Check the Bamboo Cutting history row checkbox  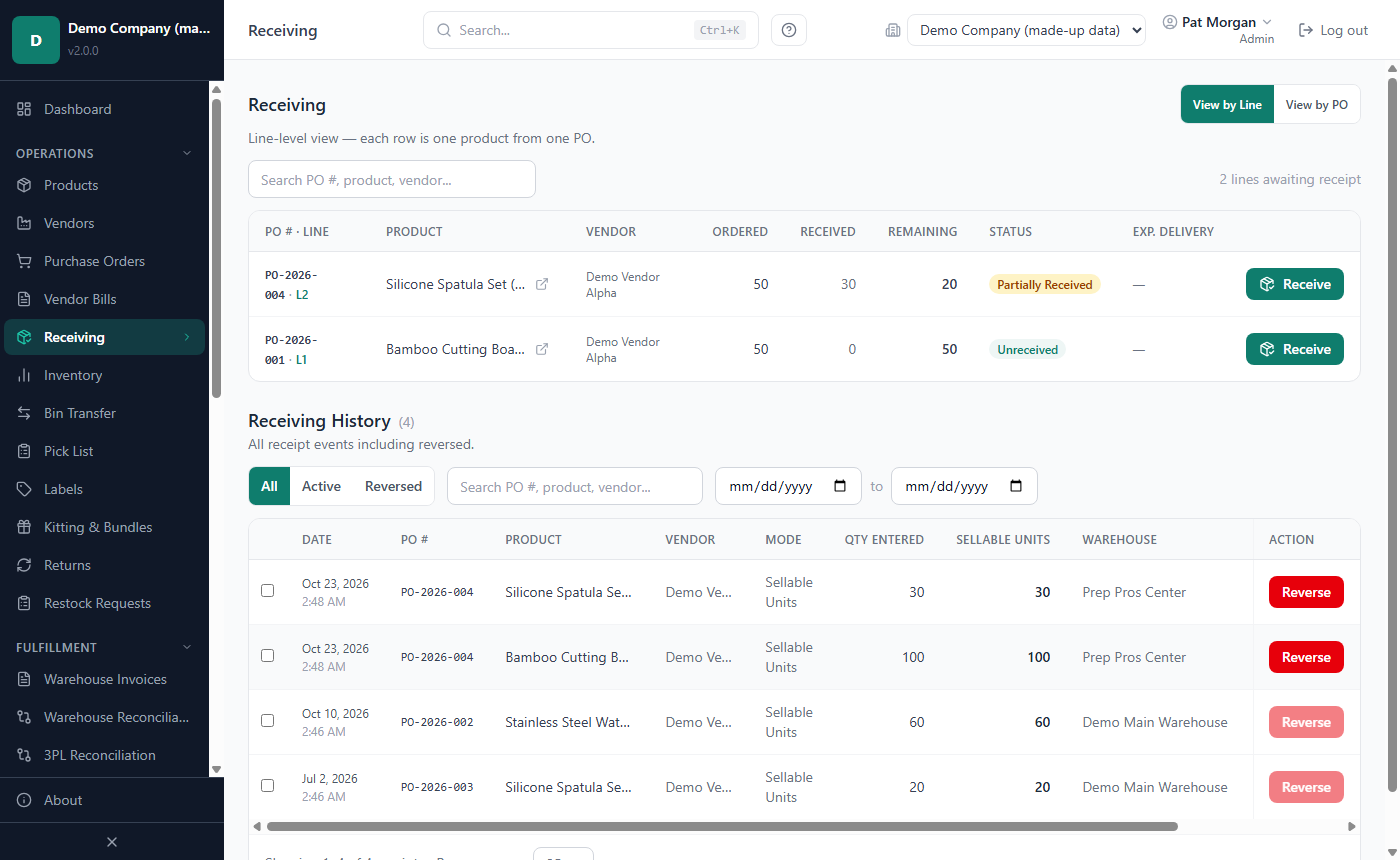[x=267, y=655]
